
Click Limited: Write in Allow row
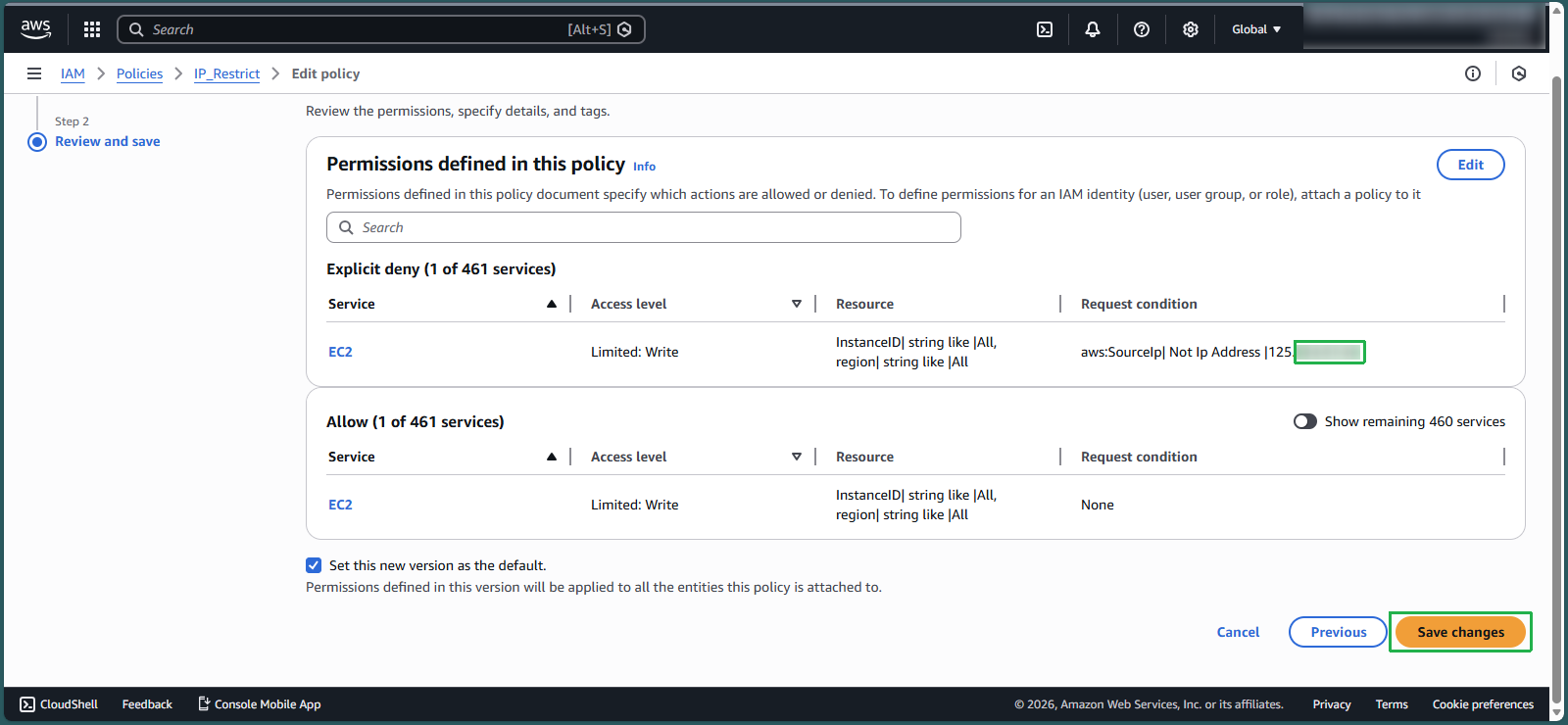634,505
